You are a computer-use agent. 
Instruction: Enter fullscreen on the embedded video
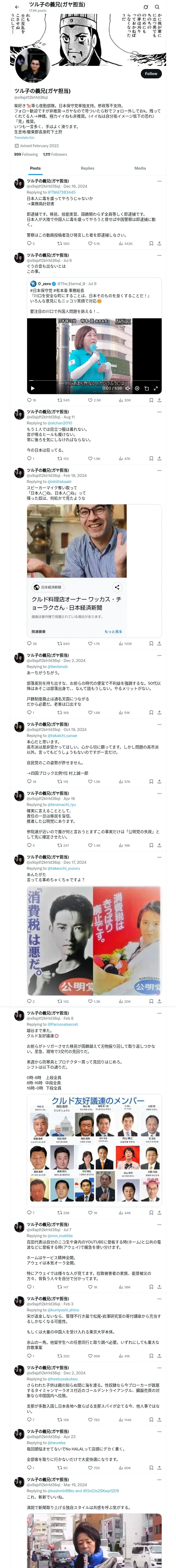pos(156,388)
